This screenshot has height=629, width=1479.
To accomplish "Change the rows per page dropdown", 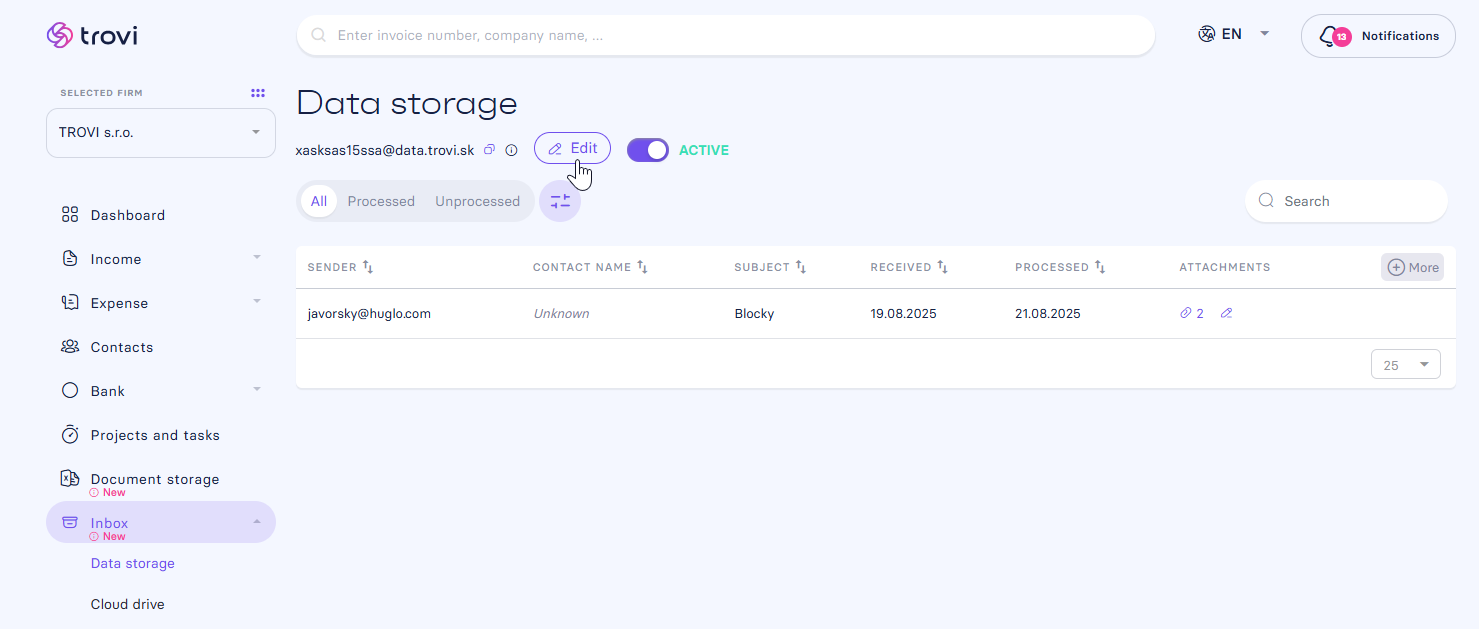I will 1405,365.
